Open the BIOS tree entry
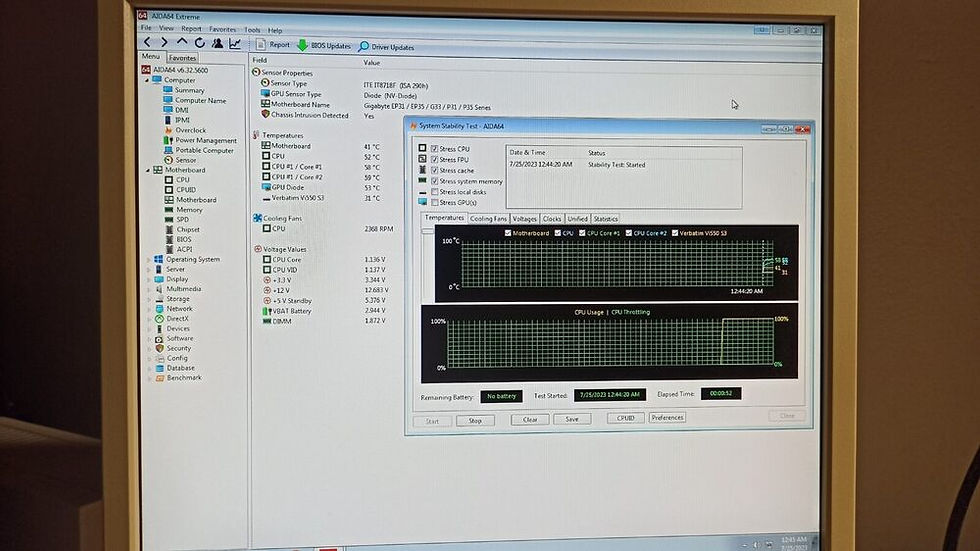 click(184, 239)
